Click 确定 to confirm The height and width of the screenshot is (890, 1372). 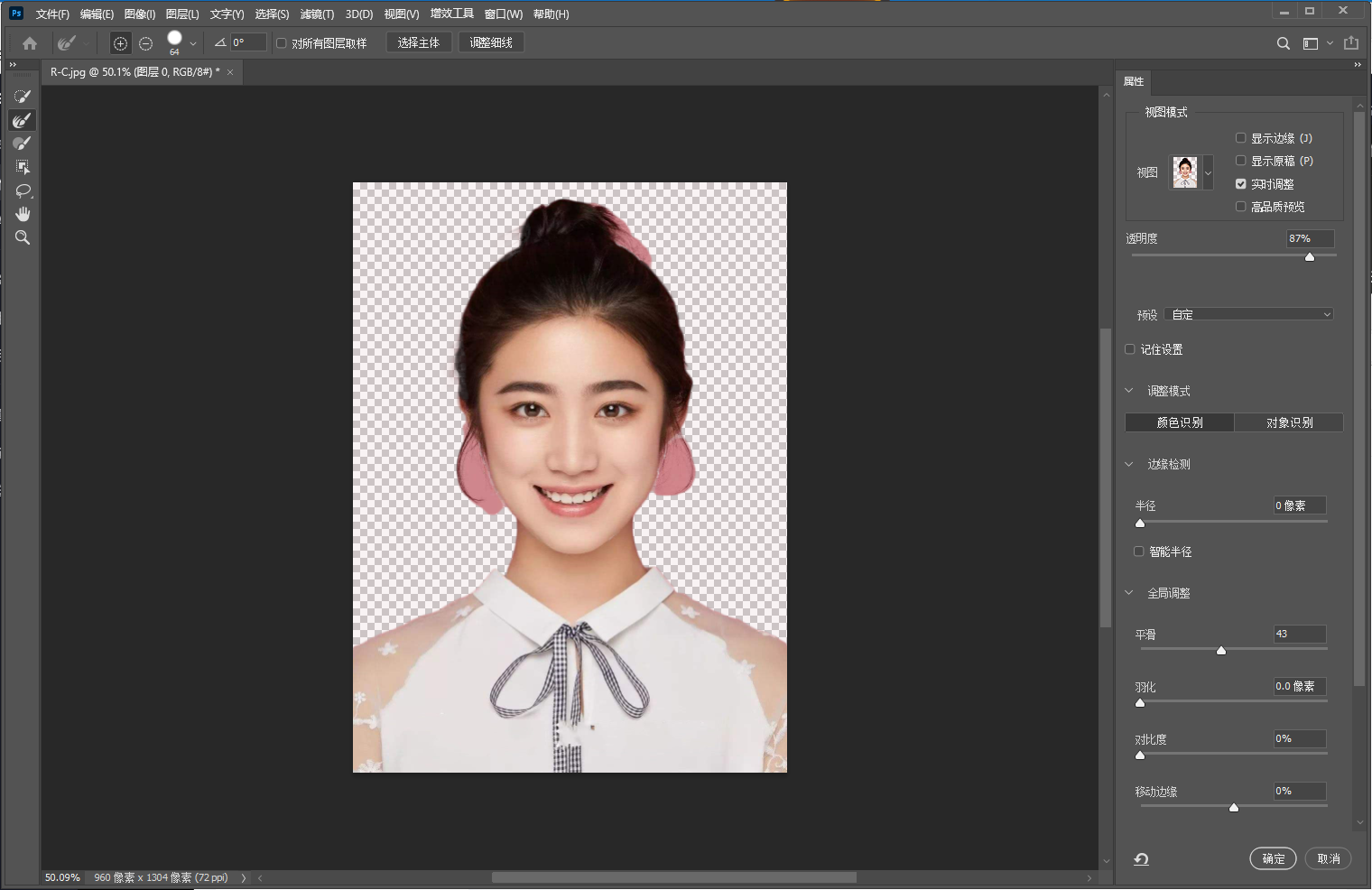coord(1273,858)
